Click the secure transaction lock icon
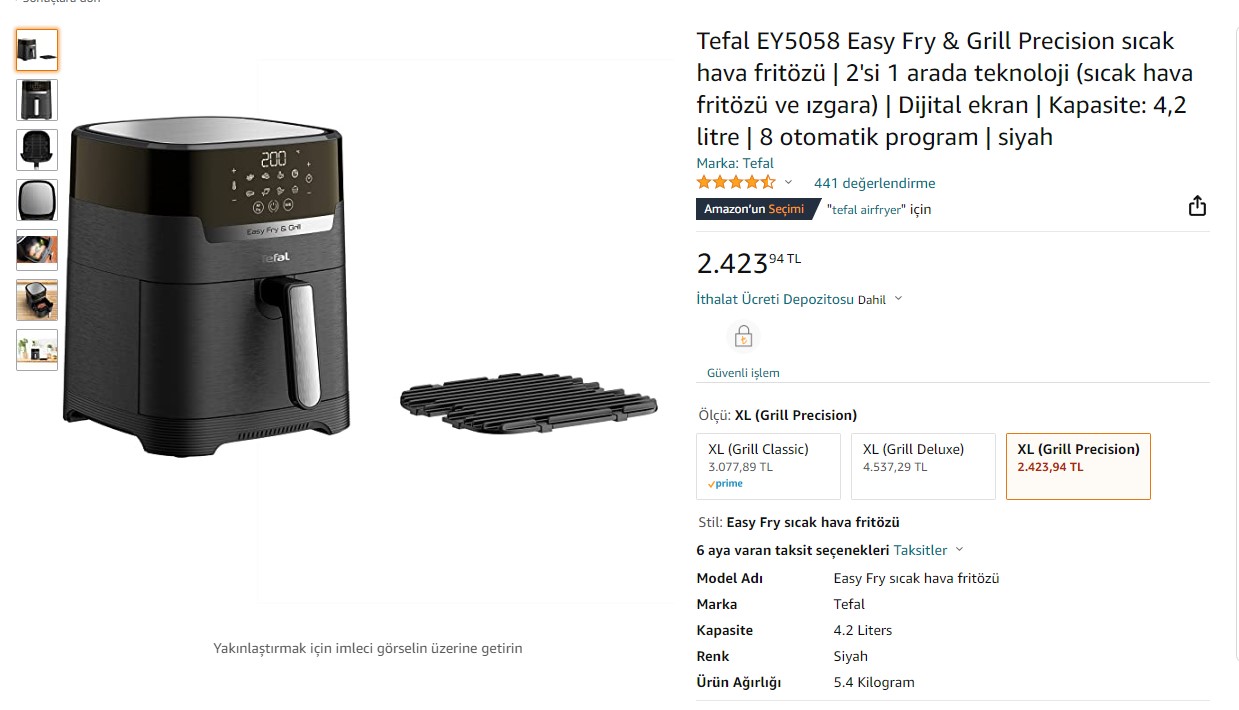 (743, 337)
